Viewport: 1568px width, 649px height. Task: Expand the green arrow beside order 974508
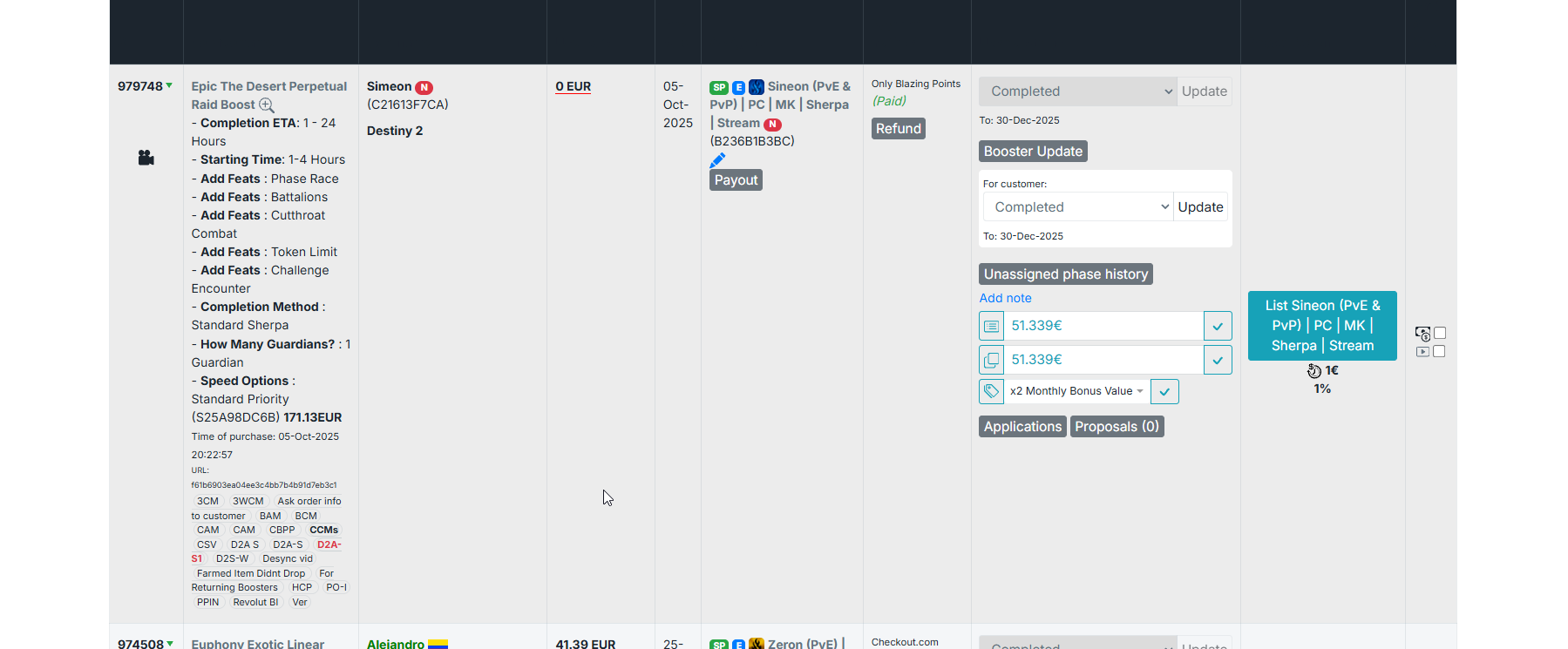pos(170,643)
